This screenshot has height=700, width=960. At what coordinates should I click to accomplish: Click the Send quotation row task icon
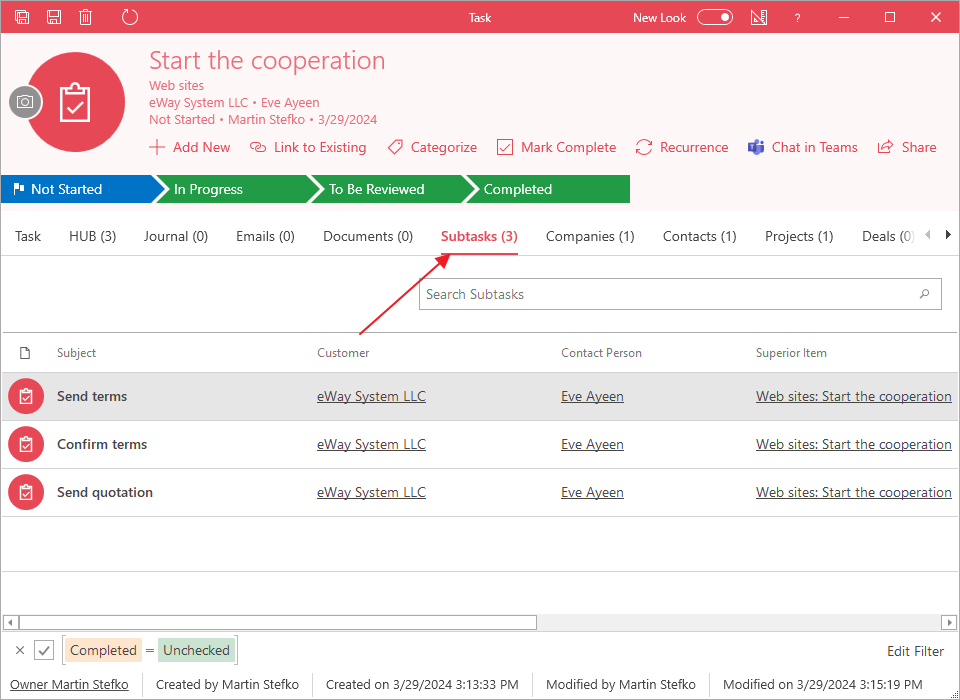point(26,492)
